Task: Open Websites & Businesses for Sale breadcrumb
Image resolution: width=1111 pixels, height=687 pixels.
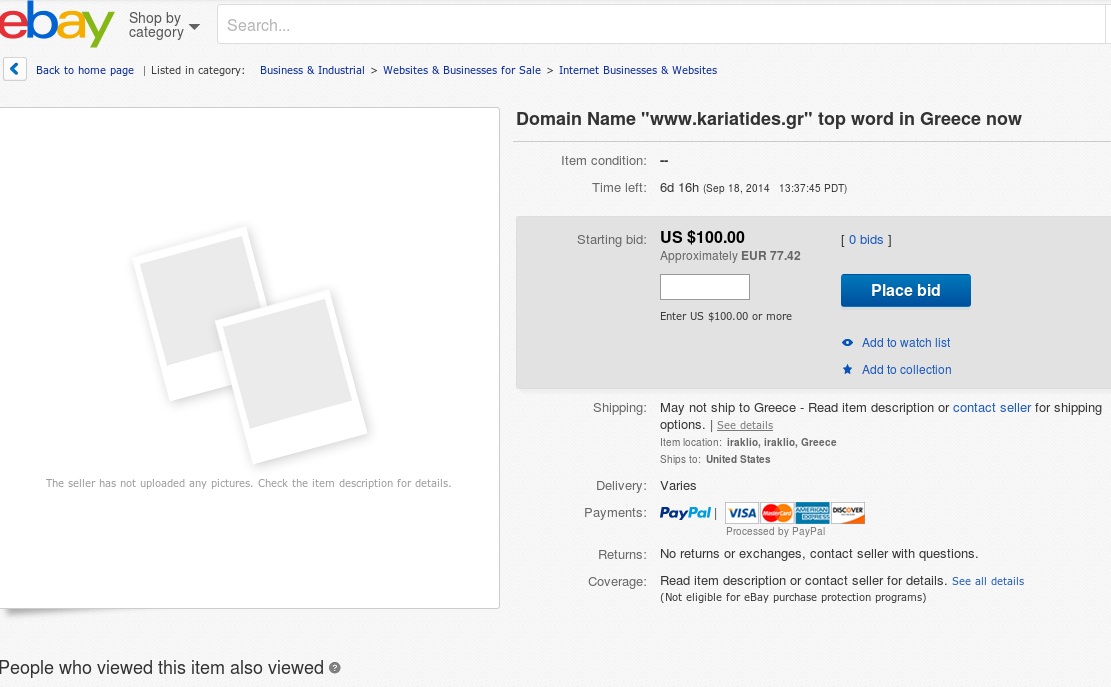Action: coord(461,70)
